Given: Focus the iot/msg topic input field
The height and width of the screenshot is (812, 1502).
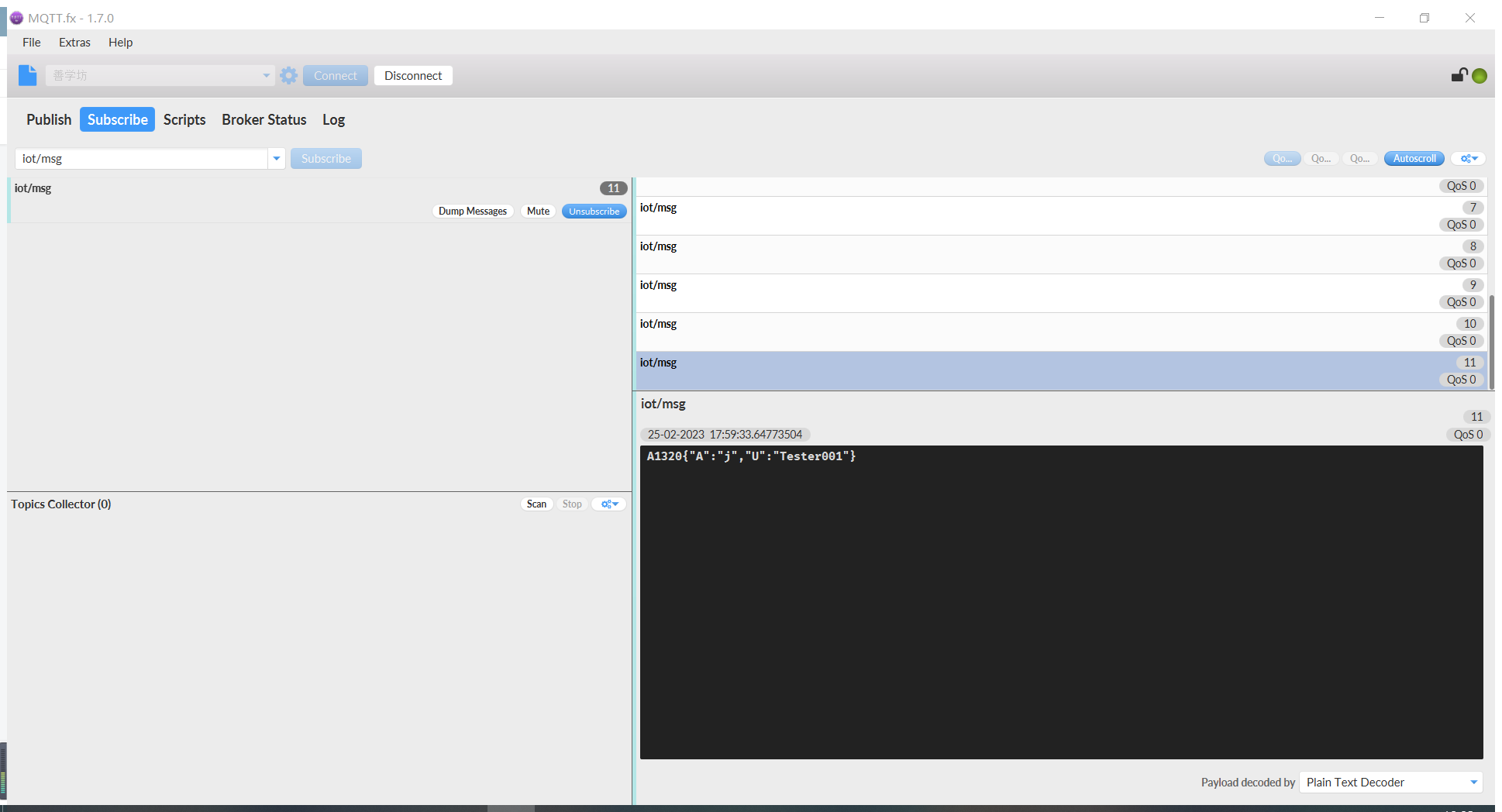Looking at the screenshot, I should (x=141, y=158).
